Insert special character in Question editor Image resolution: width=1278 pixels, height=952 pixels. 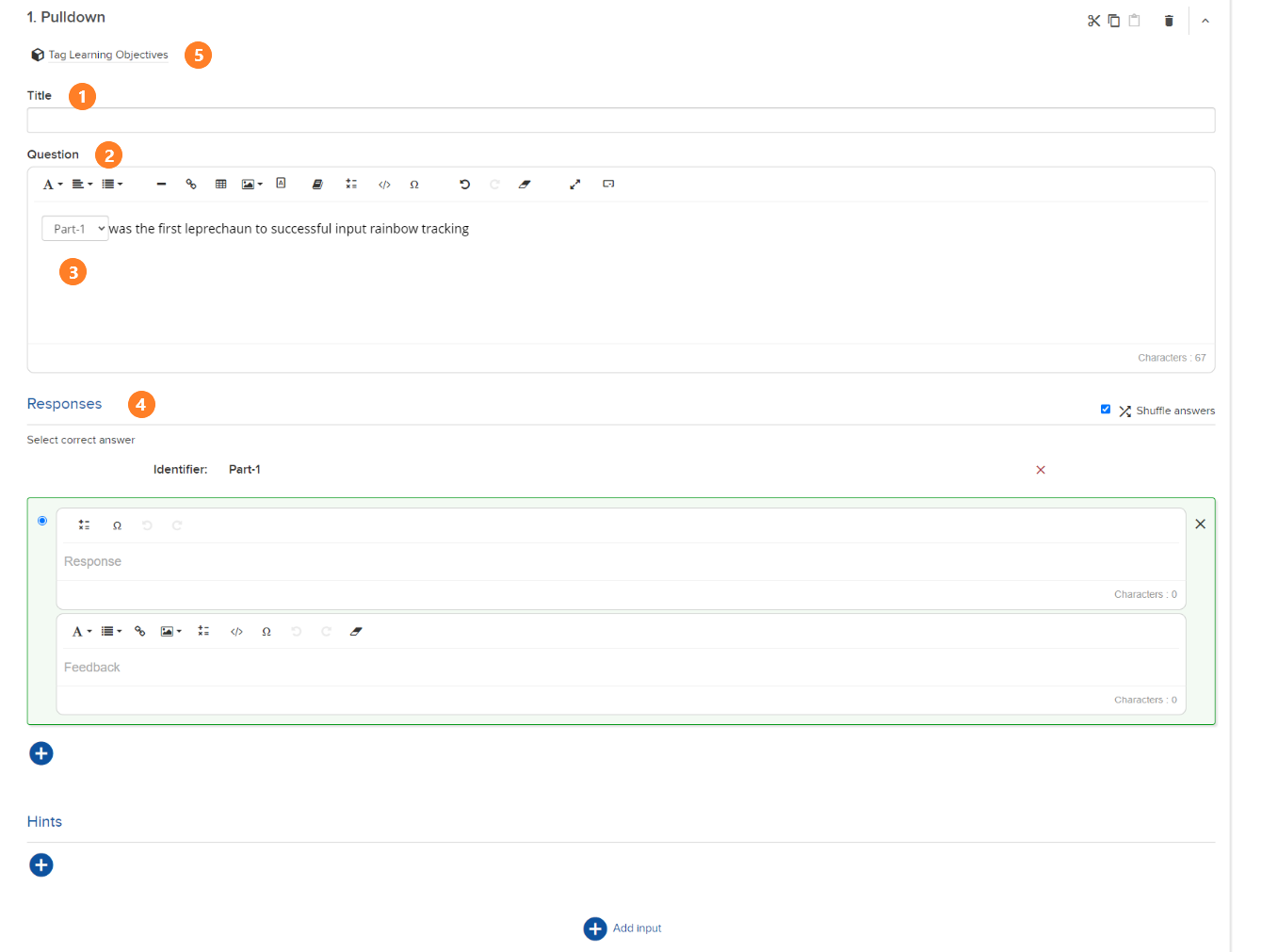pyautogui.click(x=414, y=185)
